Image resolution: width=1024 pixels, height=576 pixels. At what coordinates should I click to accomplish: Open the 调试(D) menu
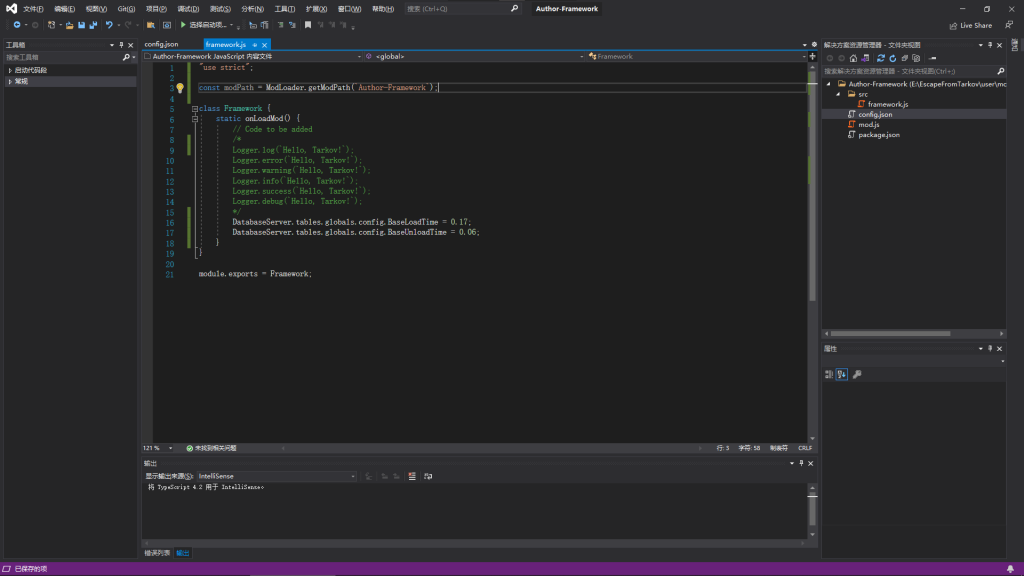(188, 9)
